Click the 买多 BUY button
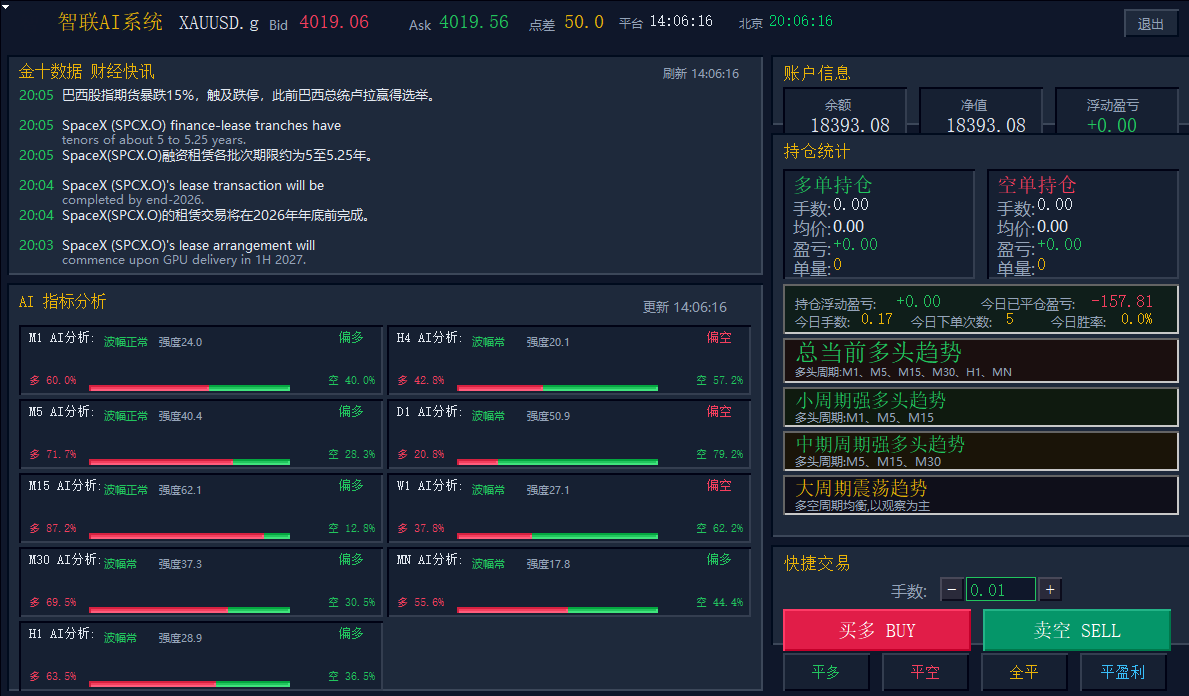The width and height of the screenshot is (1189, 696). point(877,630)
